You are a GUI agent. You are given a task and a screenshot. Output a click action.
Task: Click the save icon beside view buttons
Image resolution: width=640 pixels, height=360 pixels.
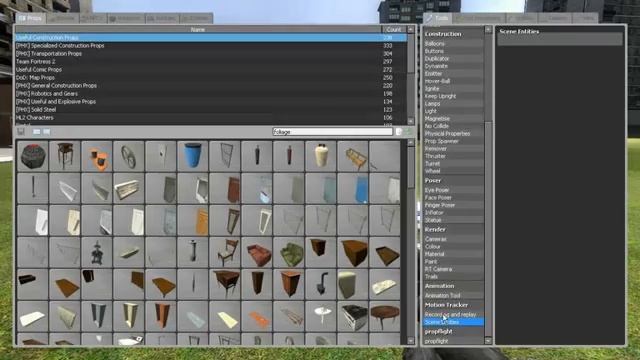(x=21, y=131)
